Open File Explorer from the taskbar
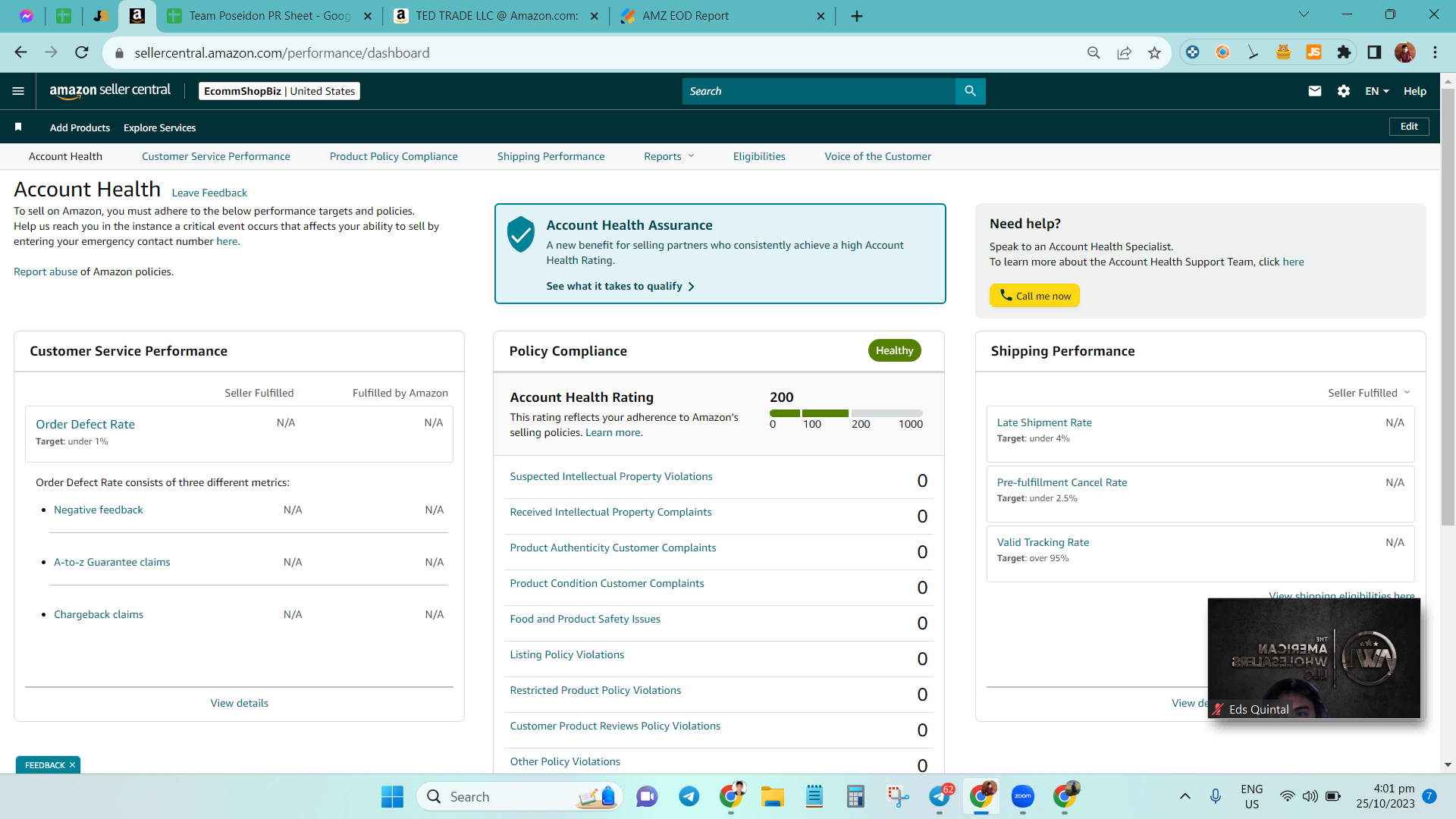The image size is (1456, 819). pos(772,796)
